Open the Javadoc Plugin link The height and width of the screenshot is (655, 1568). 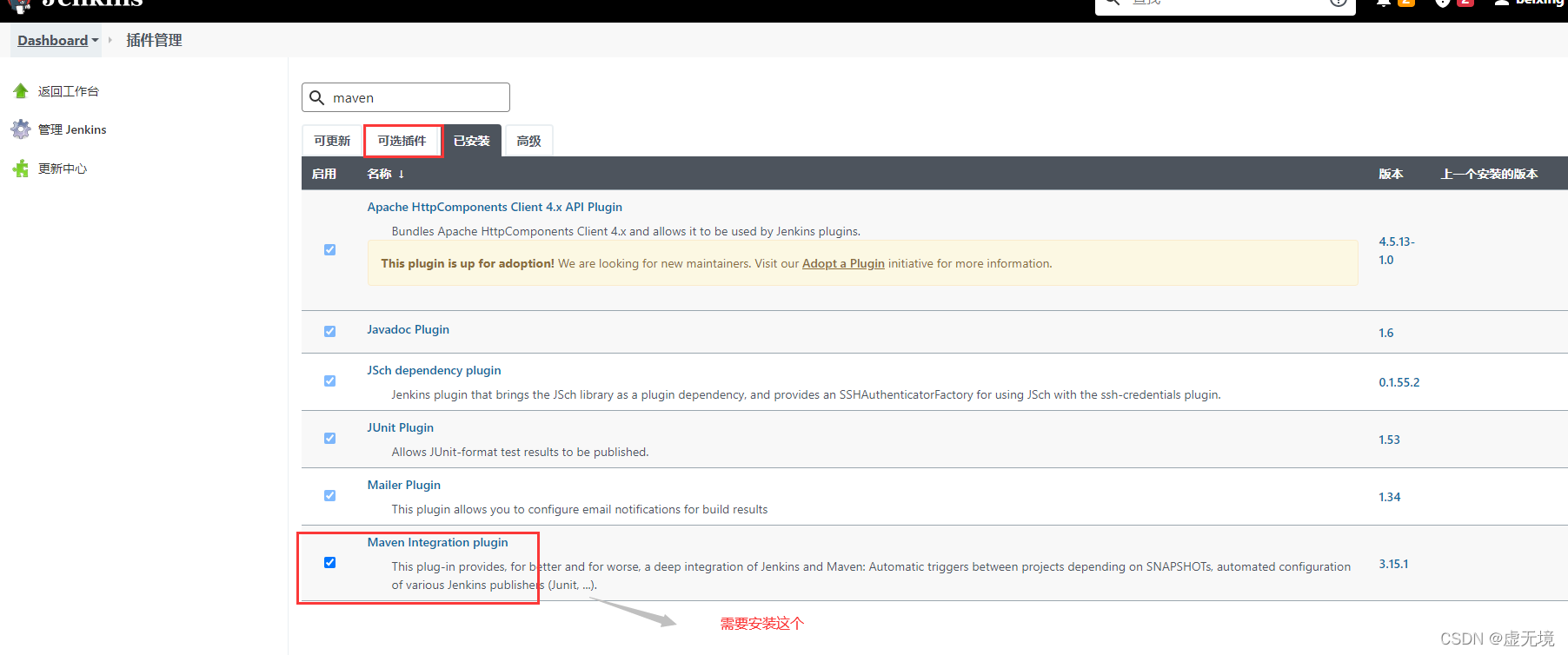point(408,329)
